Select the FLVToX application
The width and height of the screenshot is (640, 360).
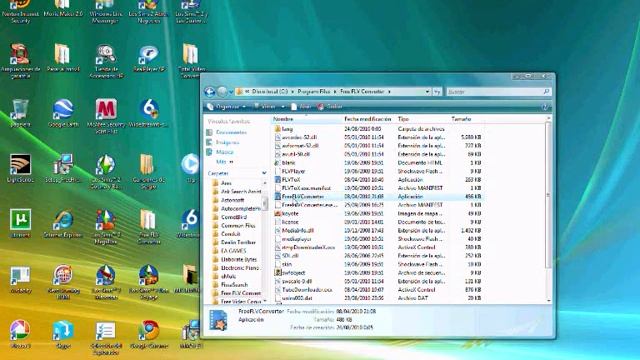point(291,180)
